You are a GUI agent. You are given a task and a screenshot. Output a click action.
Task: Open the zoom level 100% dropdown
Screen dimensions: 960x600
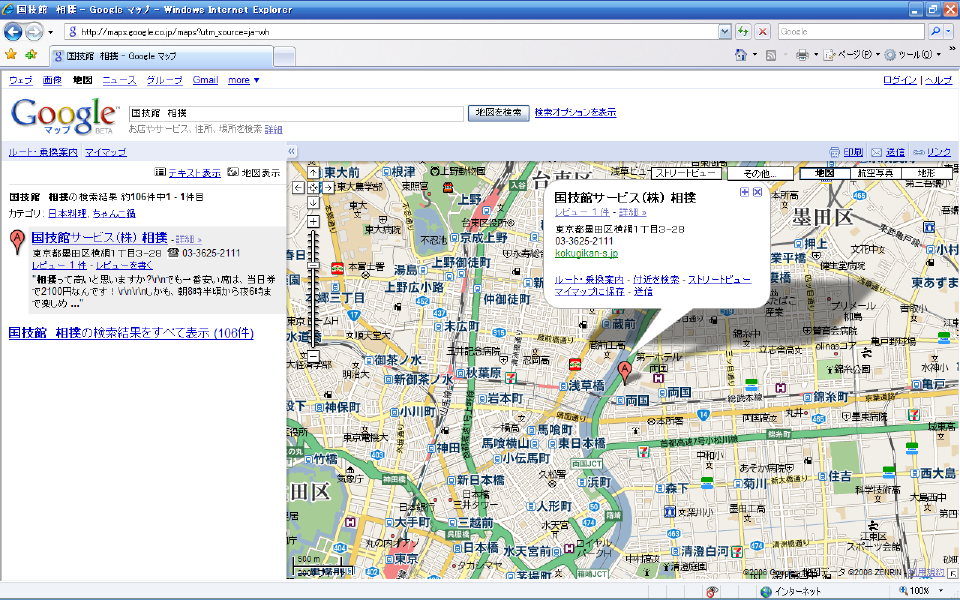tap(940, 591)
